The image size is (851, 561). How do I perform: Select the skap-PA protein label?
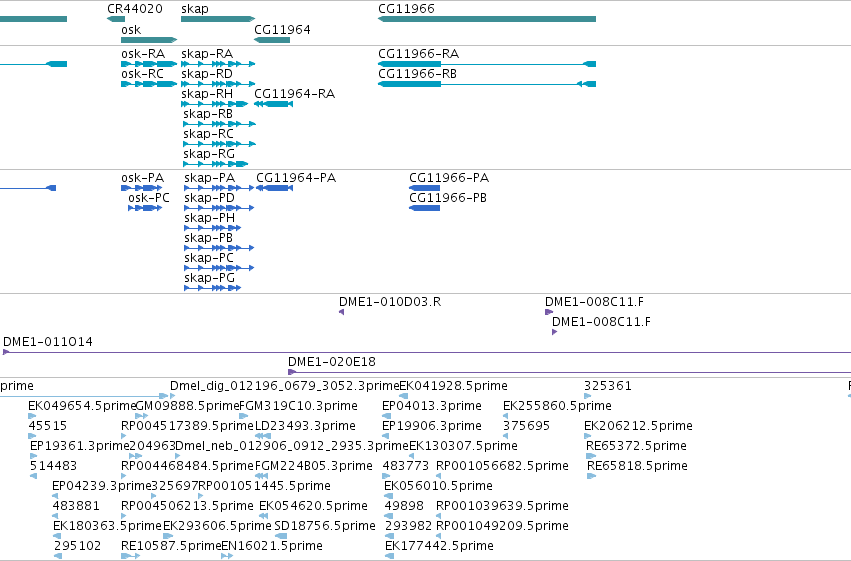click(209, 178)
